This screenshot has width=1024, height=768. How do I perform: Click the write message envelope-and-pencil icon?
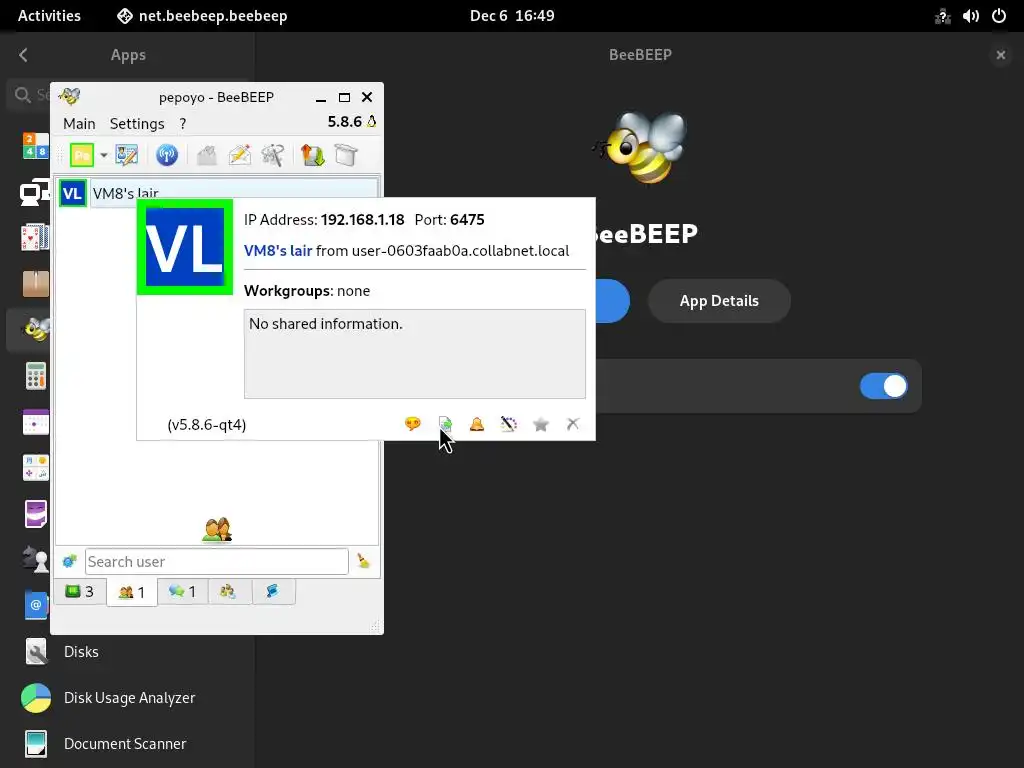(240, 155)
